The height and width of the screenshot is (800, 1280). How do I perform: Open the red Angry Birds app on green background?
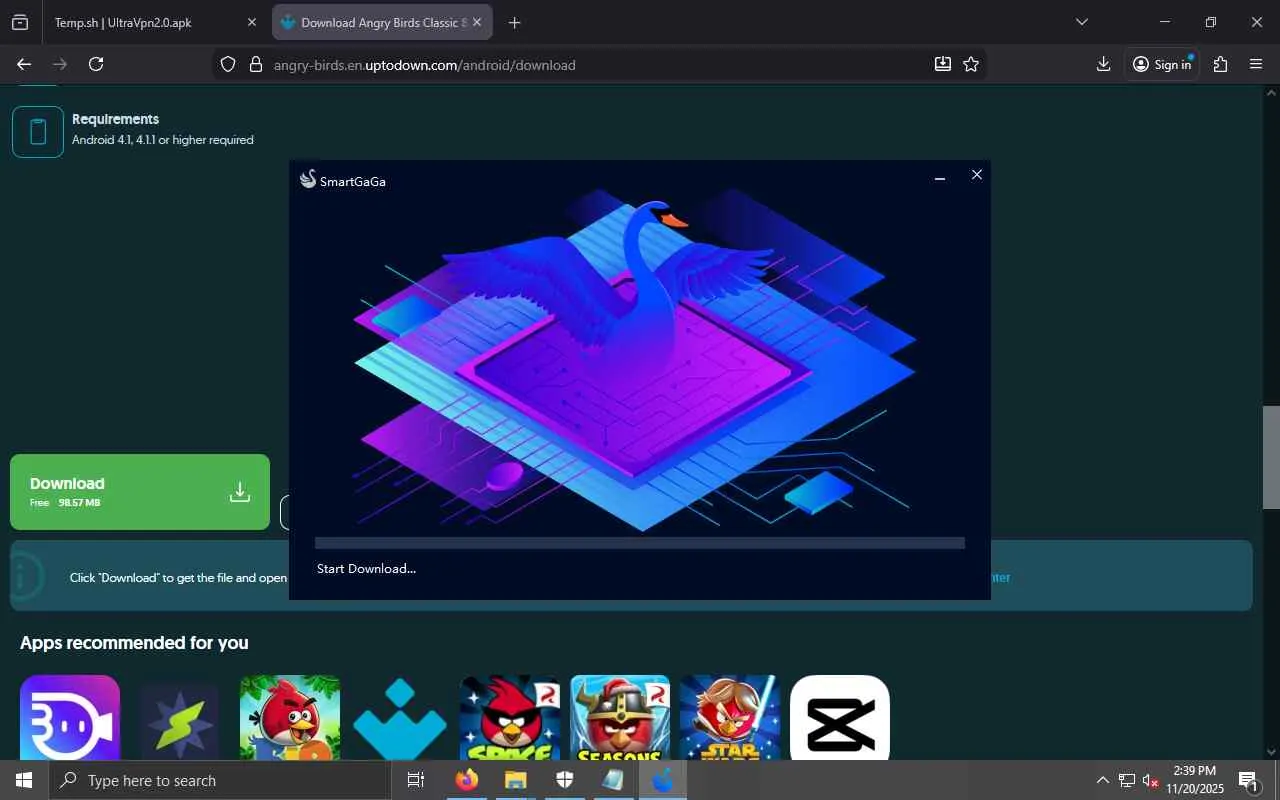point(290,717)
